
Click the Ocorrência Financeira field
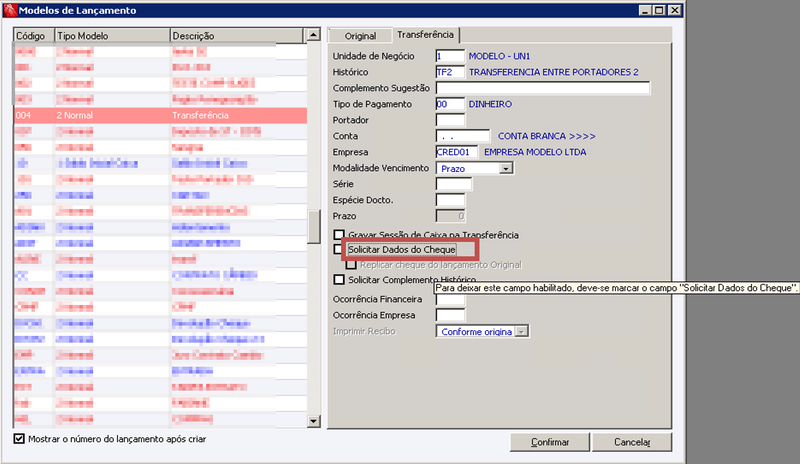click(x=450, y=300)
